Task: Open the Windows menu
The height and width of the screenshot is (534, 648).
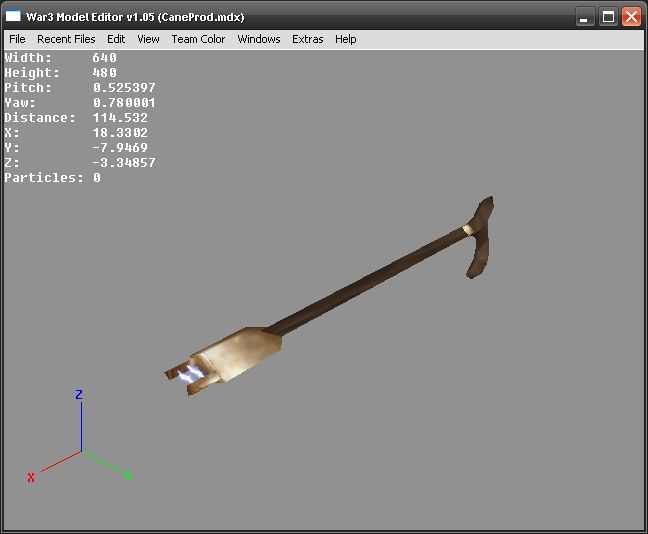Action: coord(259,39)
